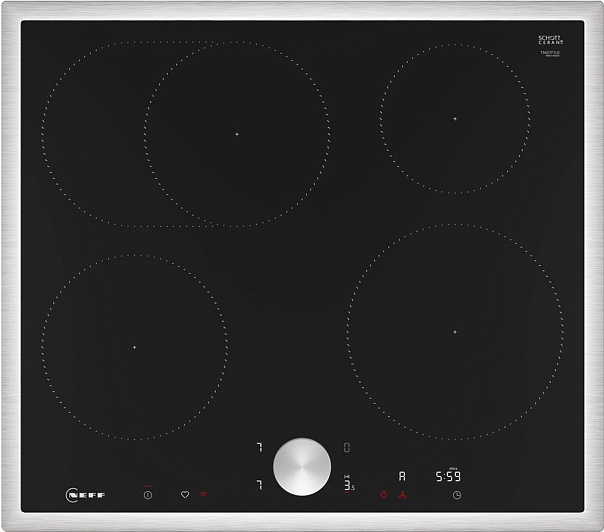Tap the red Wi-Fi connection icon
The image size is (604, 532).
click(202, 494)
